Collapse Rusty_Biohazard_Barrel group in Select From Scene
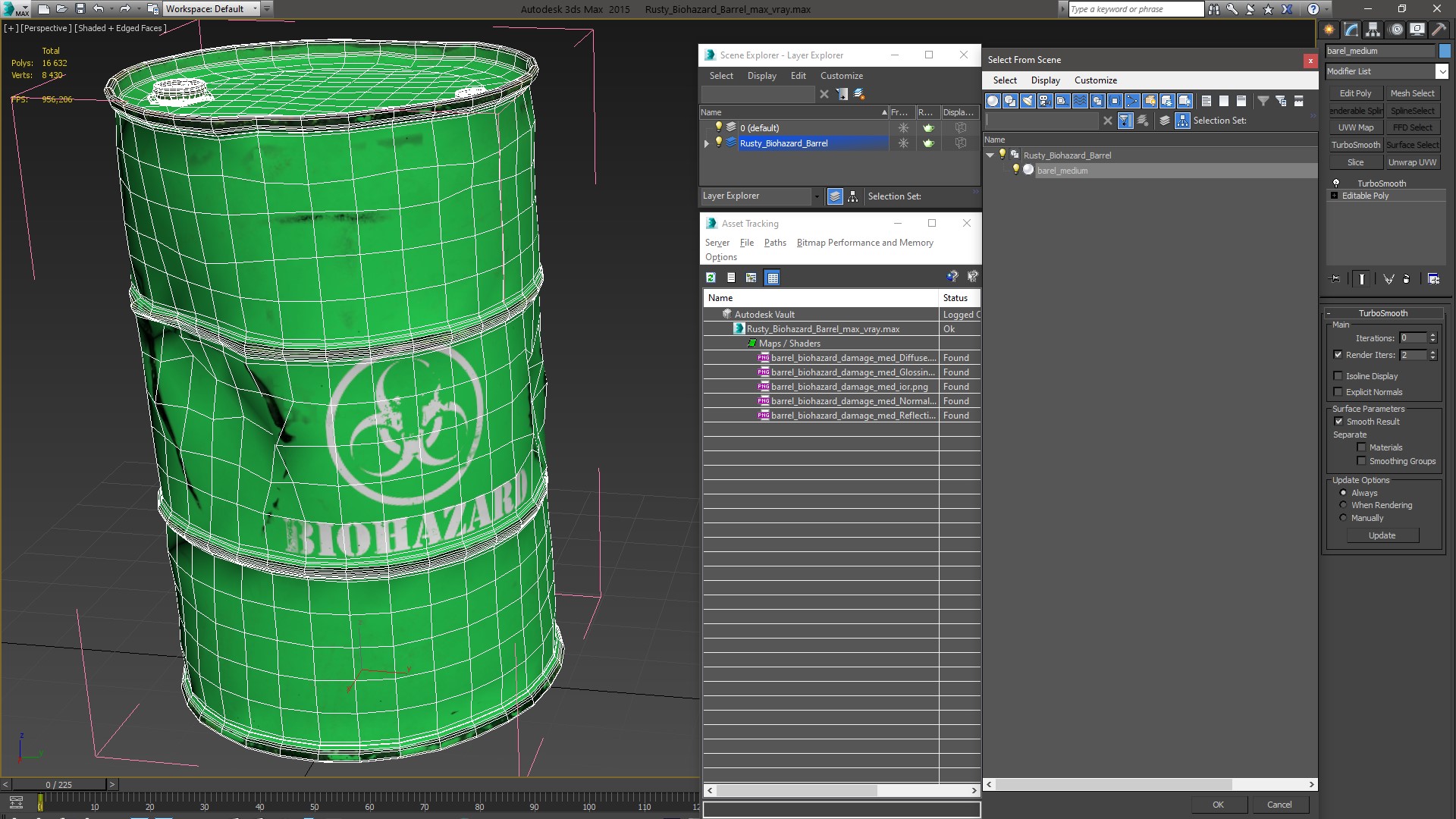This screenshot has width=1456, height=819. click(x=990, y=155)
